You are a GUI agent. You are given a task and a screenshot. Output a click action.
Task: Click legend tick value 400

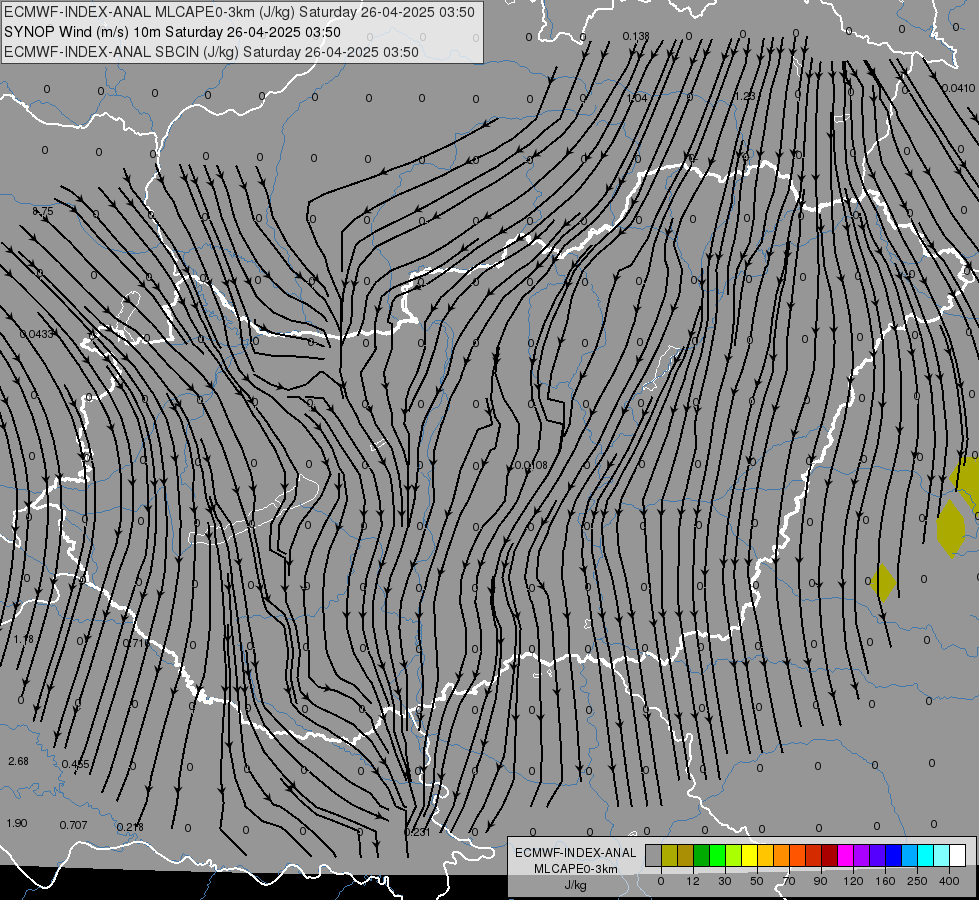(x=949, y=881)
